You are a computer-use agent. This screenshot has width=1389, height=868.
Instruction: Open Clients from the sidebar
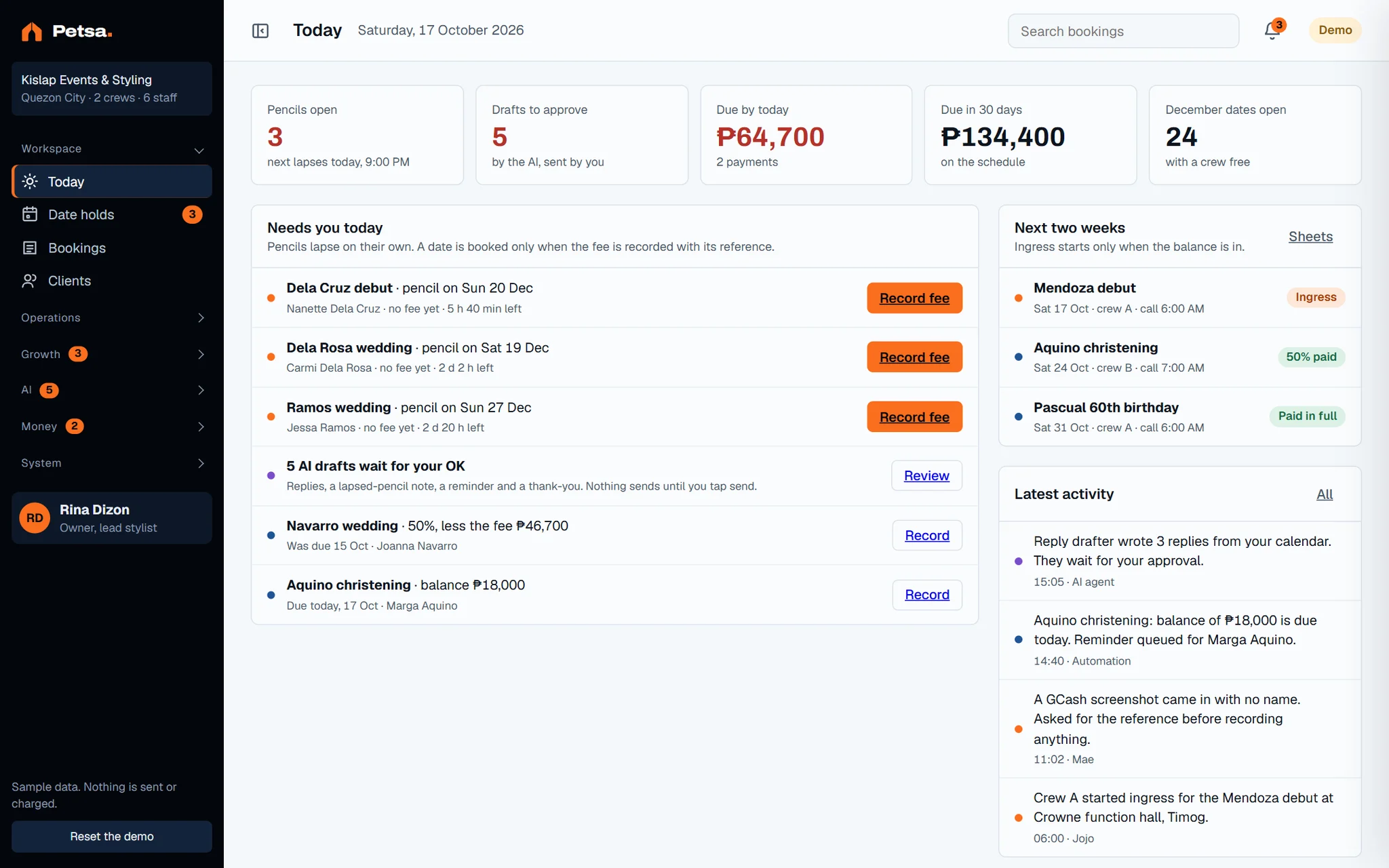(x=112, y=281)
